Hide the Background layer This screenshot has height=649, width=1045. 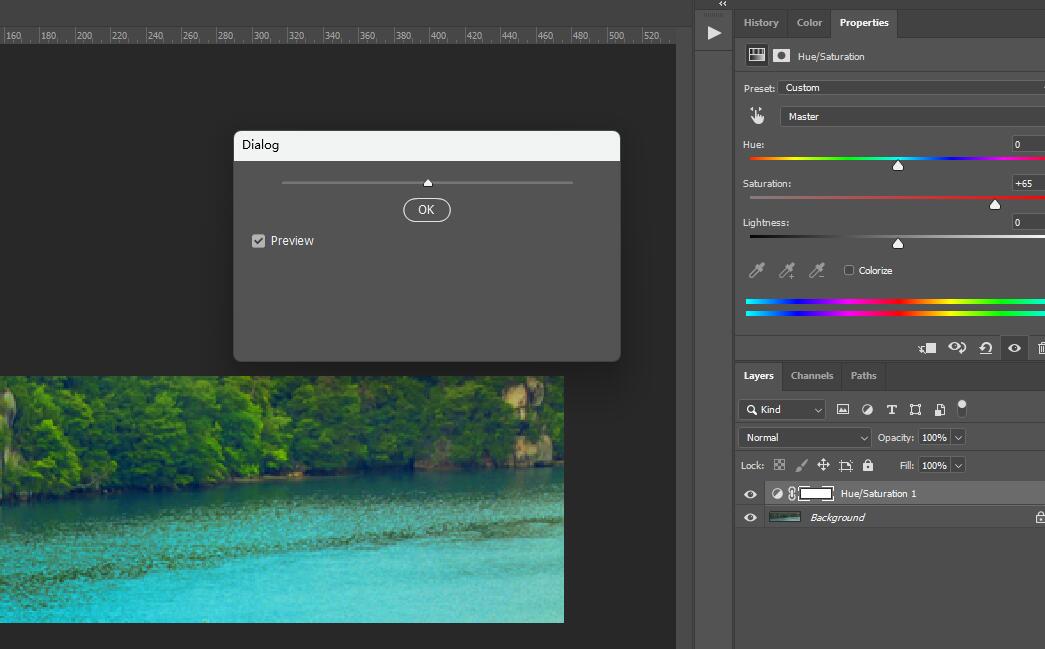pos(749,517)
